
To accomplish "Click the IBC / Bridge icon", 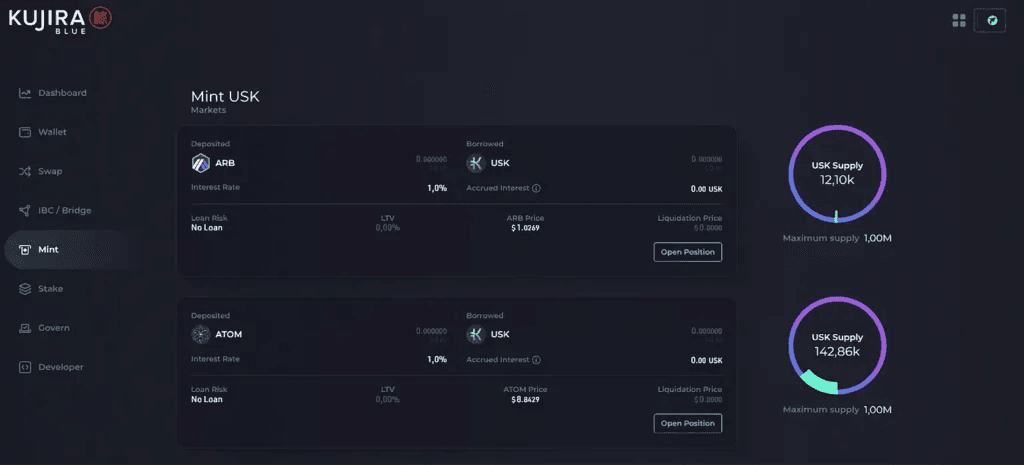I will point(25,210).
